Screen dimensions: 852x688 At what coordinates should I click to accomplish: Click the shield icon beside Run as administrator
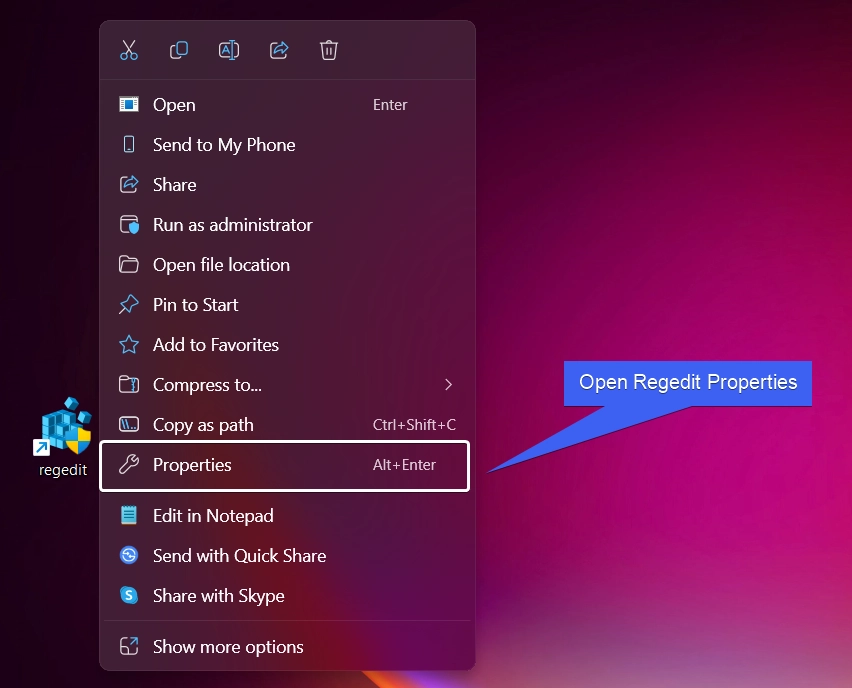click(129, 224)
